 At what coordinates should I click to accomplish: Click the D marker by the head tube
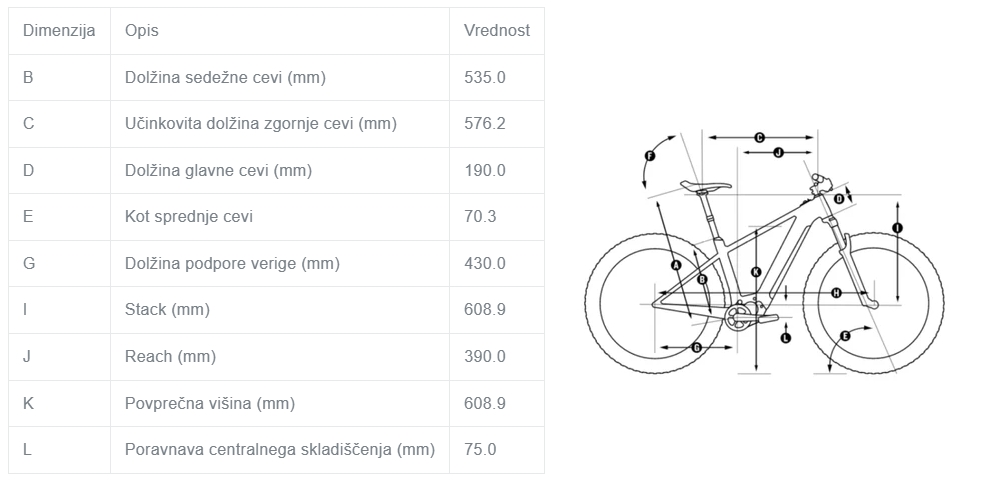point(840,199)
